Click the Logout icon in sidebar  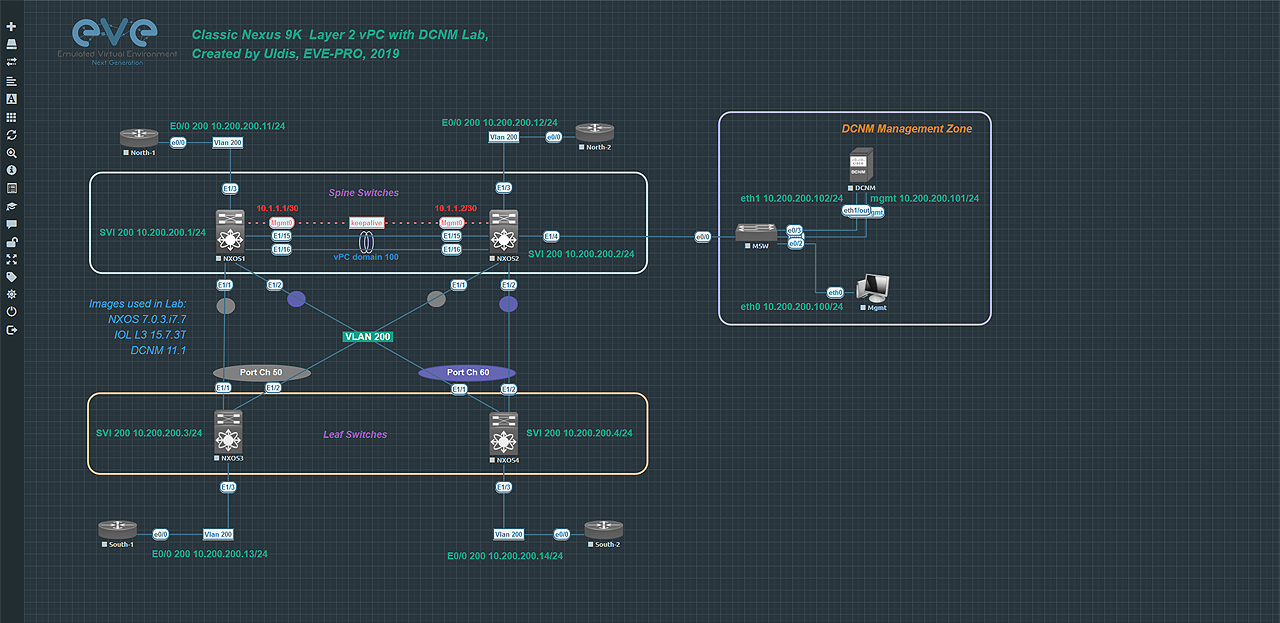tap(11, 329)
